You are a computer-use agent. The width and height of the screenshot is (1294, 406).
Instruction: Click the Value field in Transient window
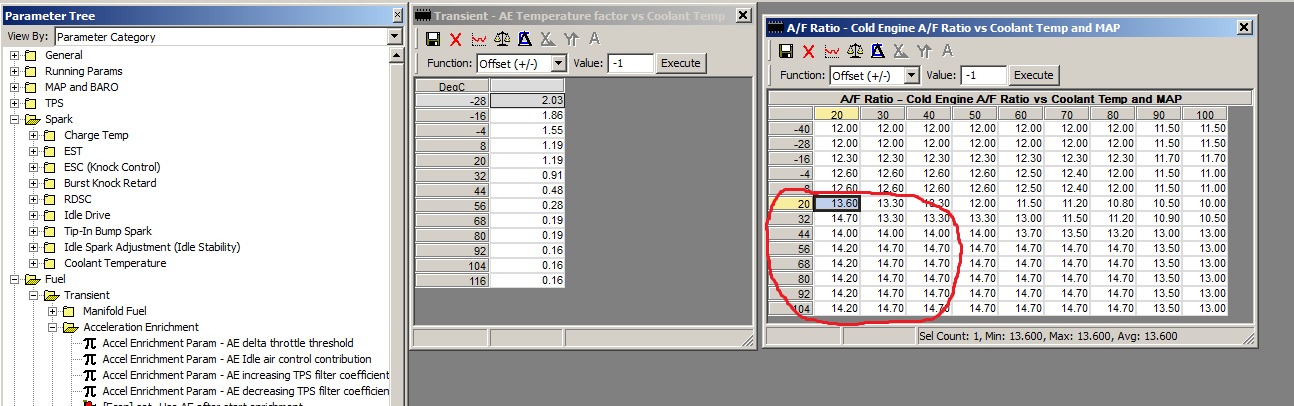[630, 63]
